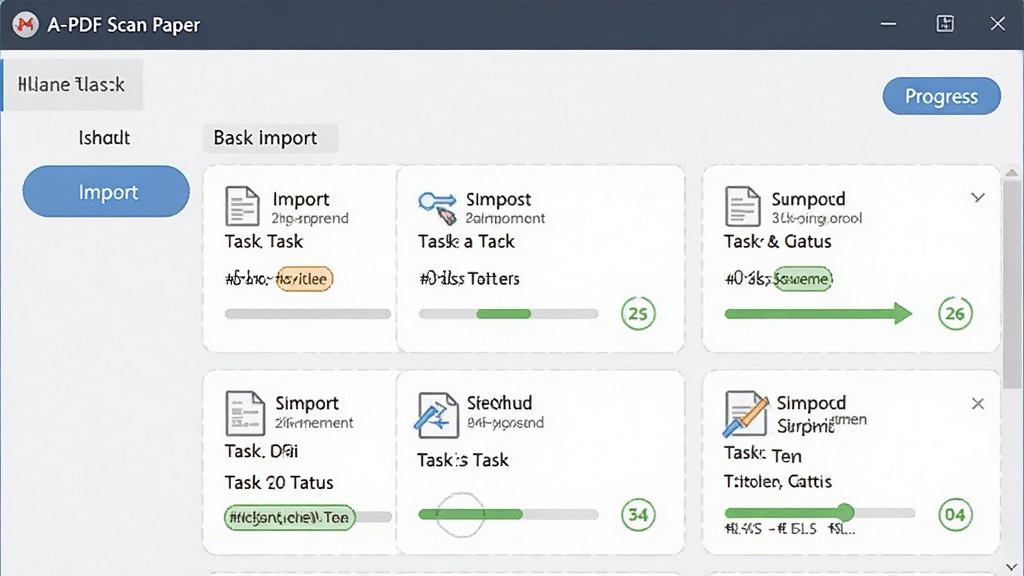Click the scrollbar up arrow
This screenshot has height=576, width=1024.
click(1012, 173)
